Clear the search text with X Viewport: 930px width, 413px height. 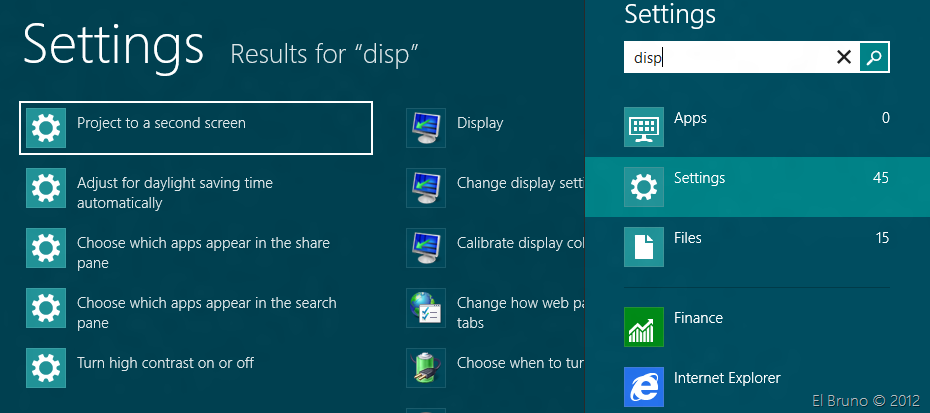pyautogui.click(x=844, y=58)
